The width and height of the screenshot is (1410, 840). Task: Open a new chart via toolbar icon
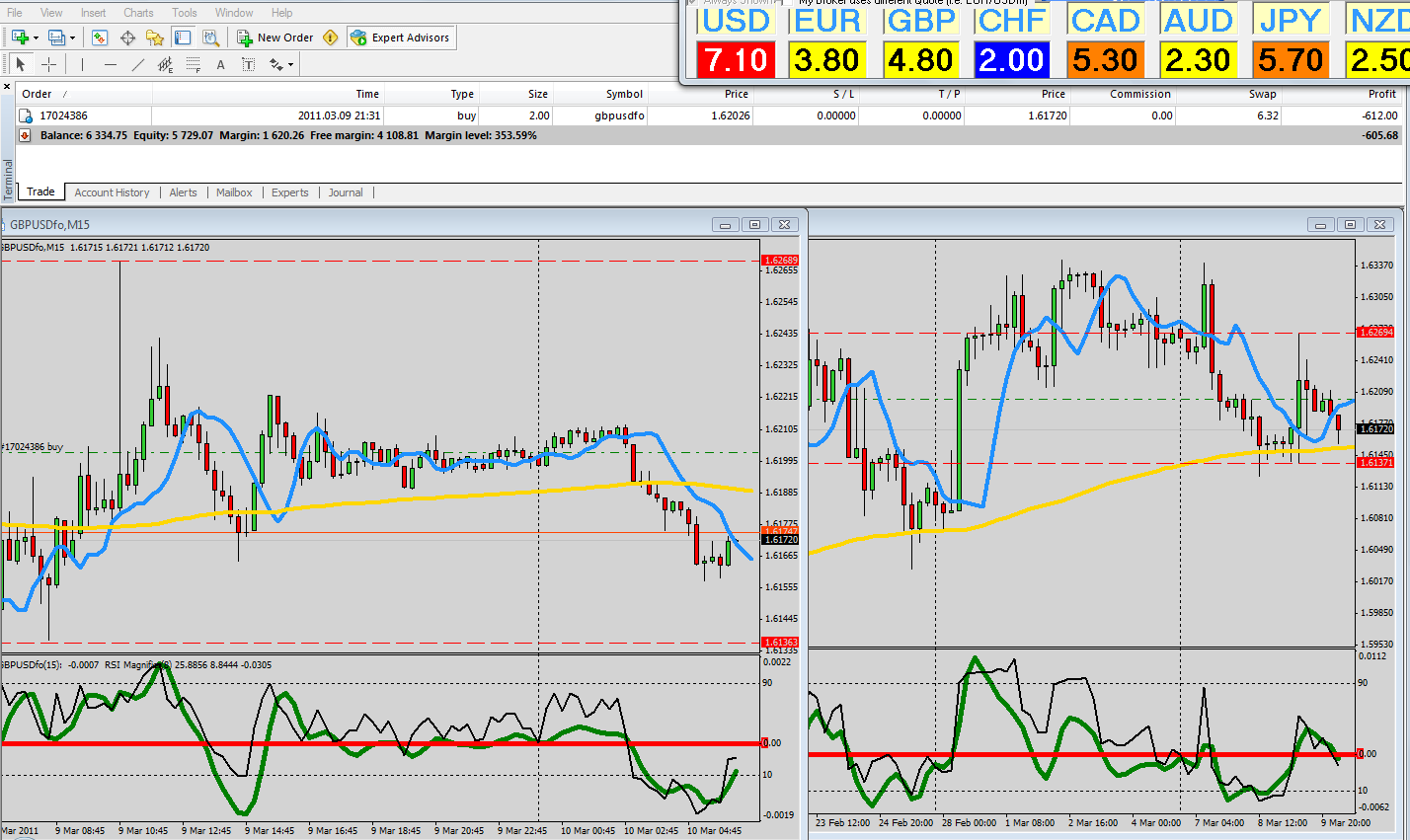[x=20, y=38]
